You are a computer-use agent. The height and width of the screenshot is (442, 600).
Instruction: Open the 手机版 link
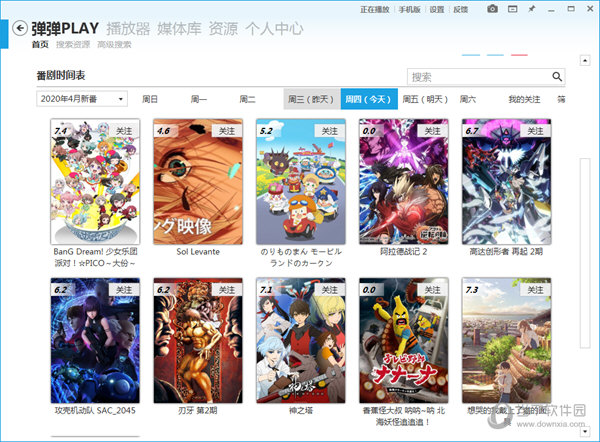409,10
